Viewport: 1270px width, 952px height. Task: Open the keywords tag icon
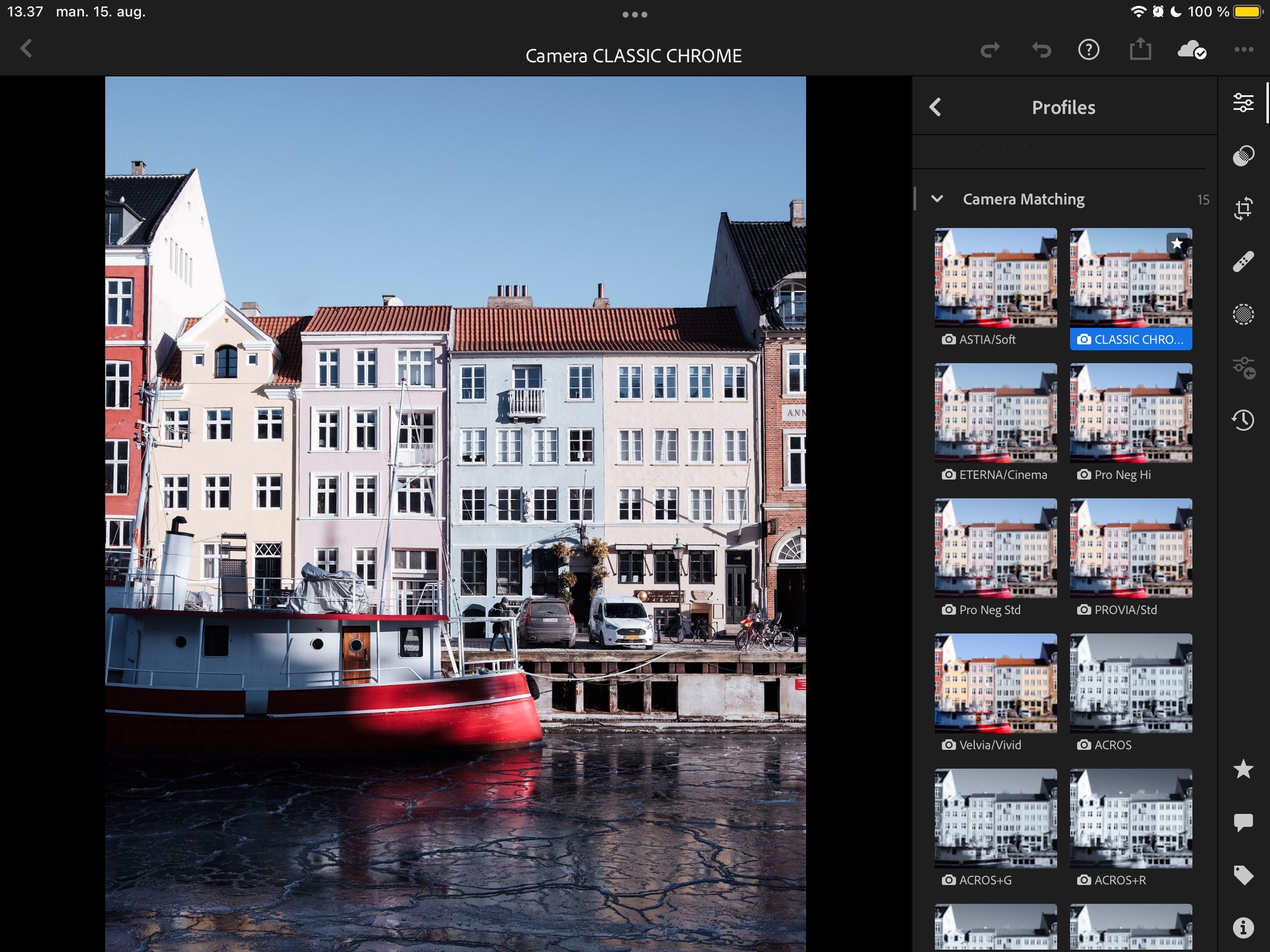[1243, 875]
